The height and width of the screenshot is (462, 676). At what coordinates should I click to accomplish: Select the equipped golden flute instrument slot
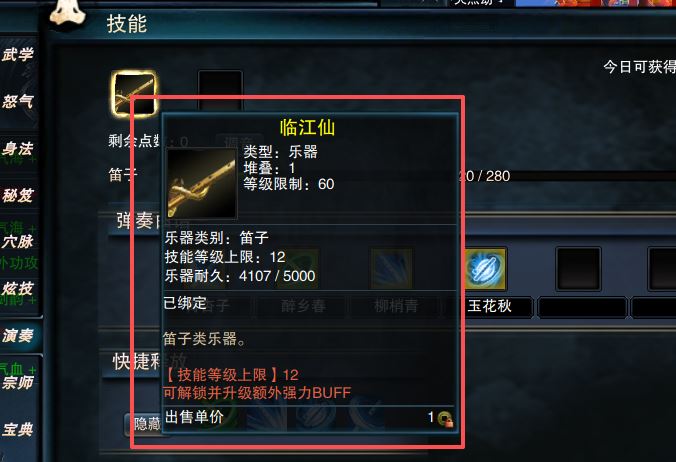134,94
